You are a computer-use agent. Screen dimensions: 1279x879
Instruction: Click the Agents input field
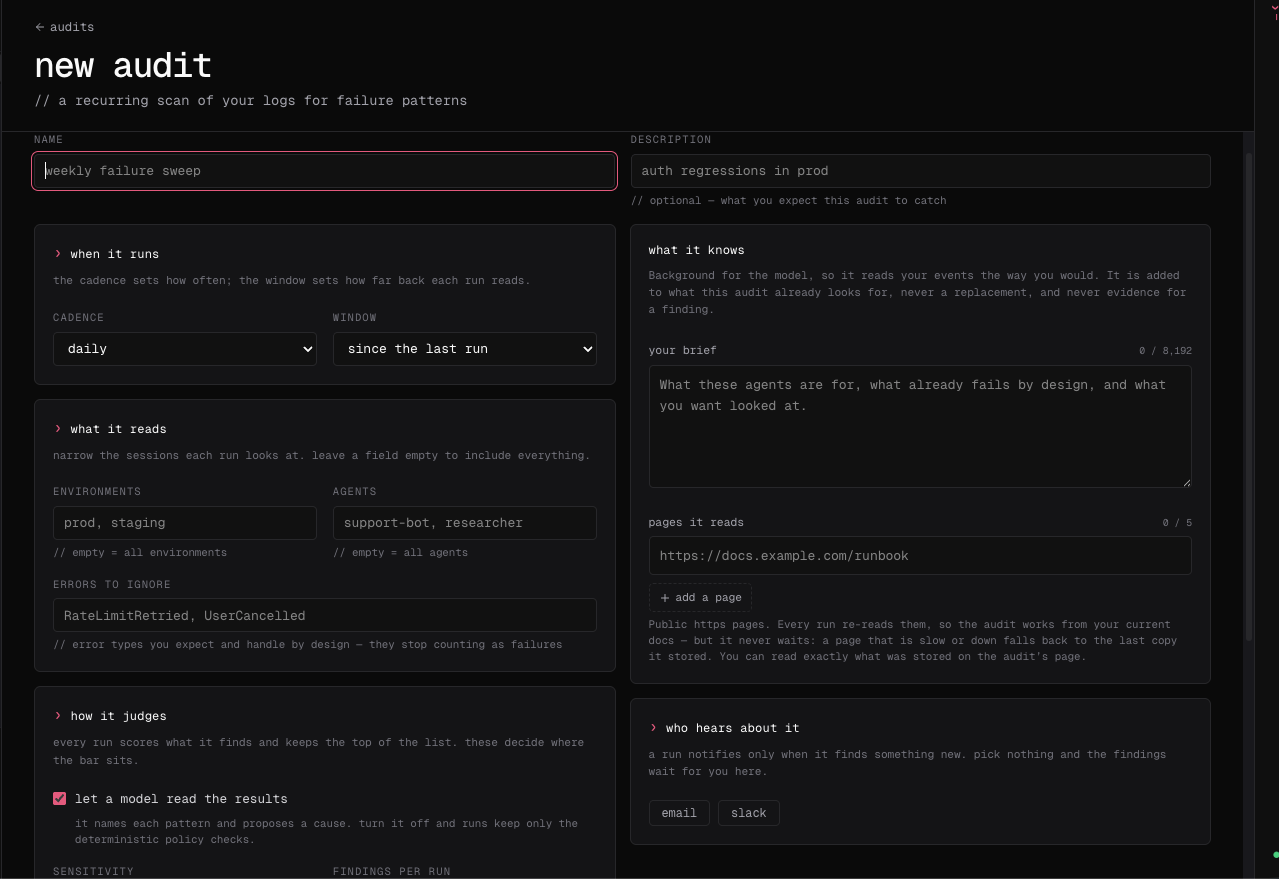(465, 523)
